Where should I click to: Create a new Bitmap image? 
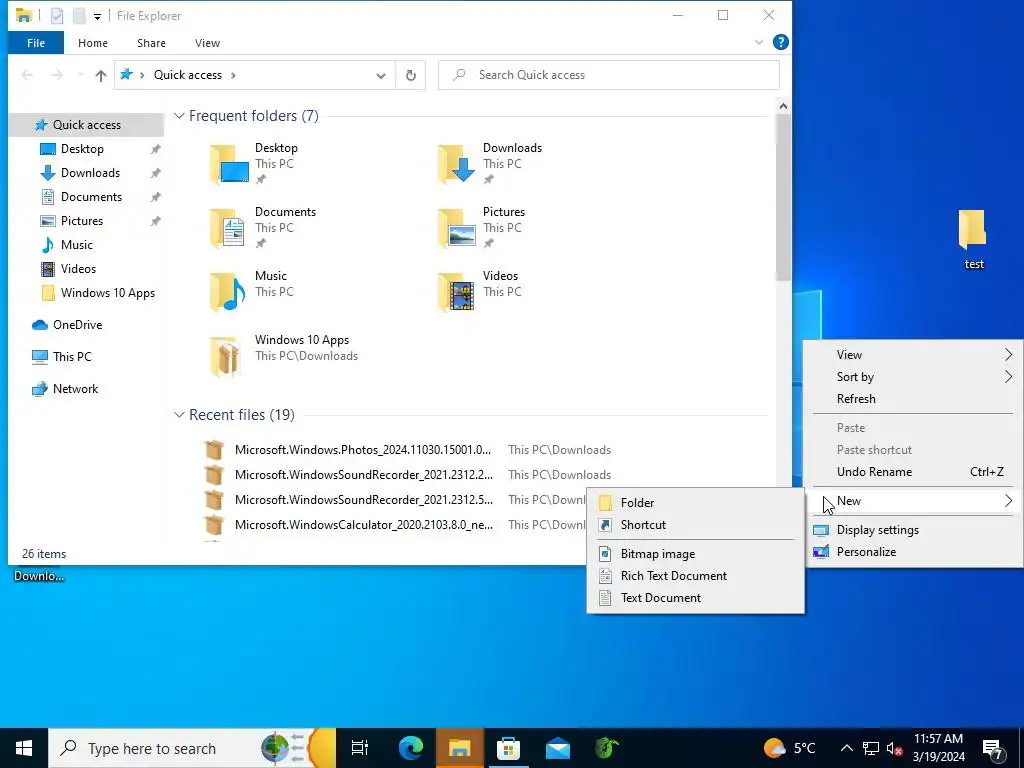click(x=695, y=554)
